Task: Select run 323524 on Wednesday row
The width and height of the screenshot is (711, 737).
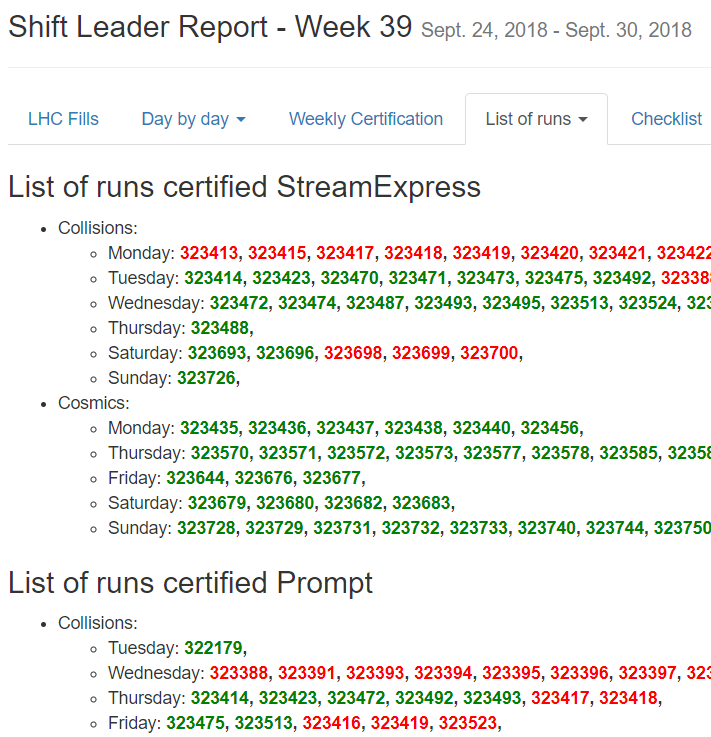Action: click(x=648, y=303)
